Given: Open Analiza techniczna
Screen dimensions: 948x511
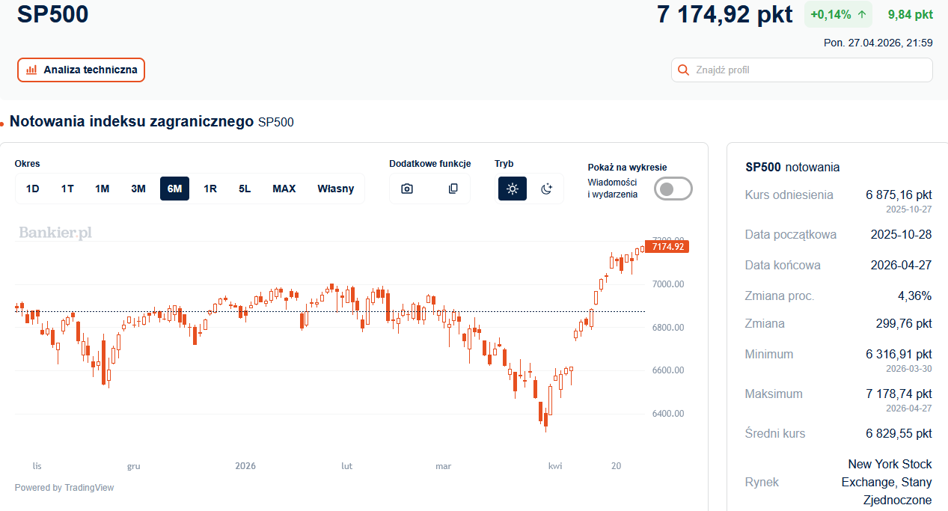Looking at the screenshot, I should pyautogui.click(x=81, y=70).
